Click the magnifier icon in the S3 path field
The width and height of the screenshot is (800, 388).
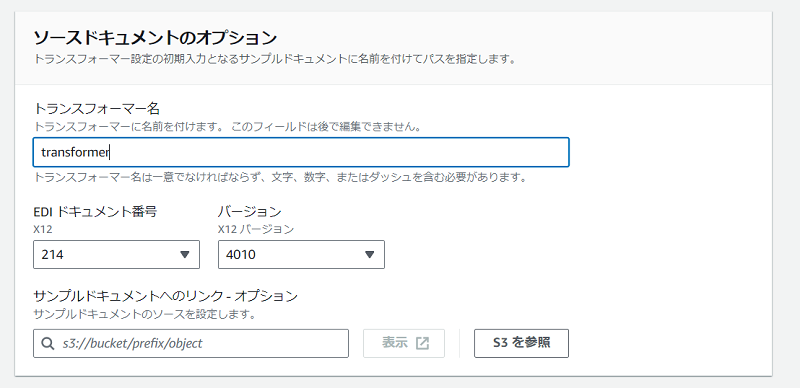pos(48,344)
